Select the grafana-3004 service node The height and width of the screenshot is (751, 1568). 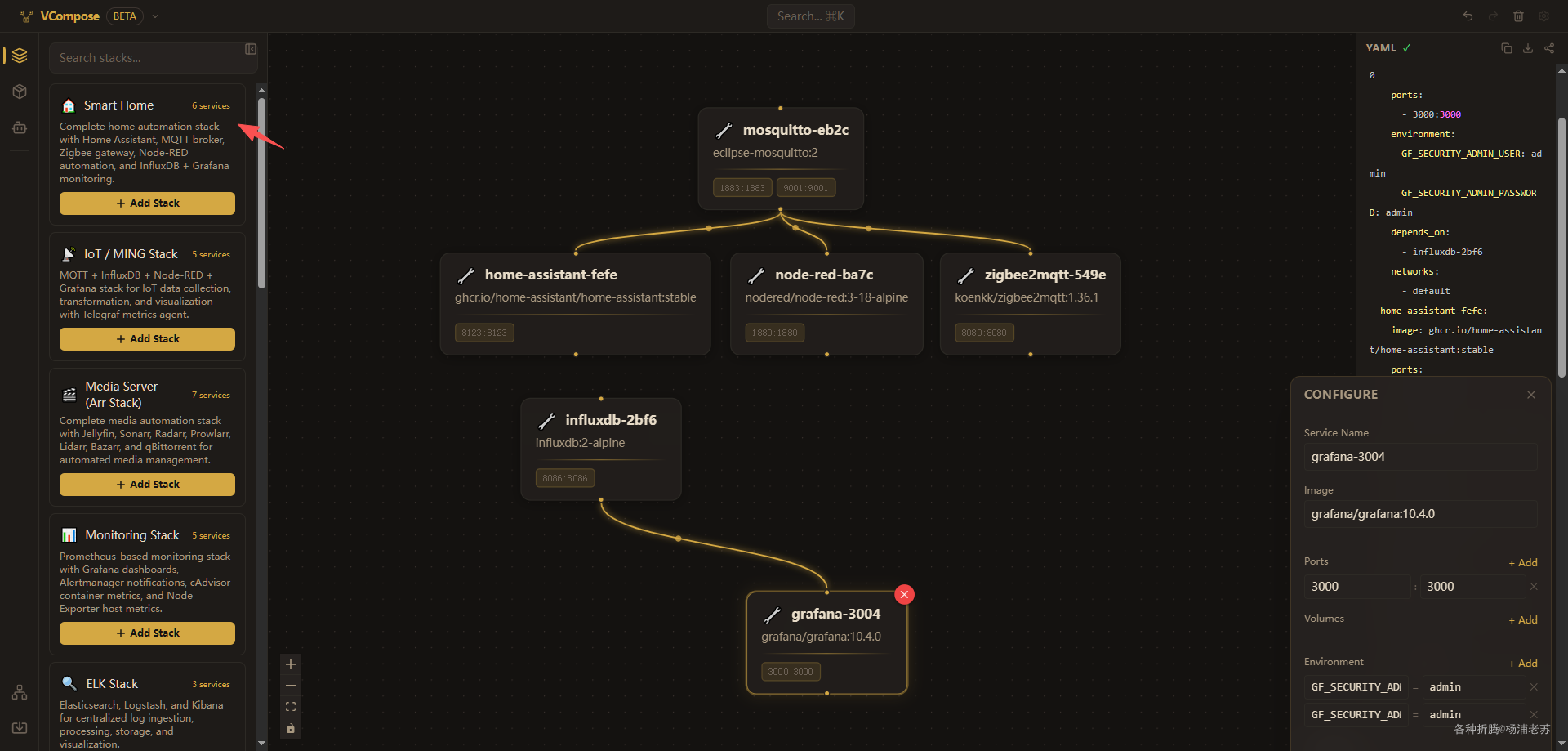point(826,643)
